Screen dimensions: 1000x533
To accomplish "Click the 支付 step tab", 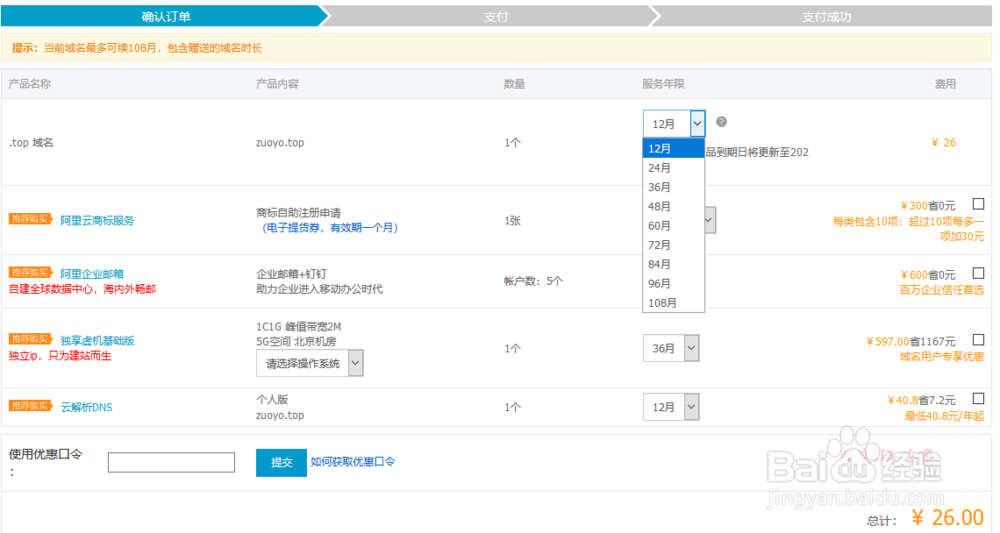I will tap(496, 17).
